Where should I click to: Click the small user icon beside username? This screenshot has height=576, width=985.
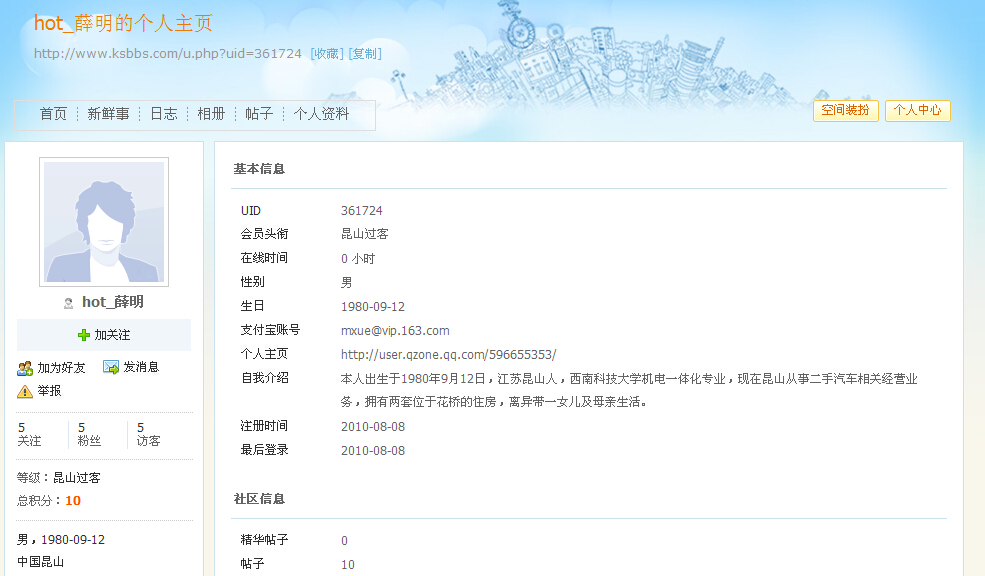pos(68,303)
